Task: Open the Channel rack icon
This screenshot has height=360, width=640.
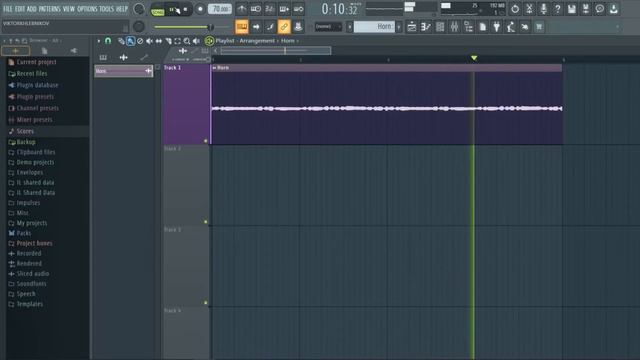Action: point(440,27)
